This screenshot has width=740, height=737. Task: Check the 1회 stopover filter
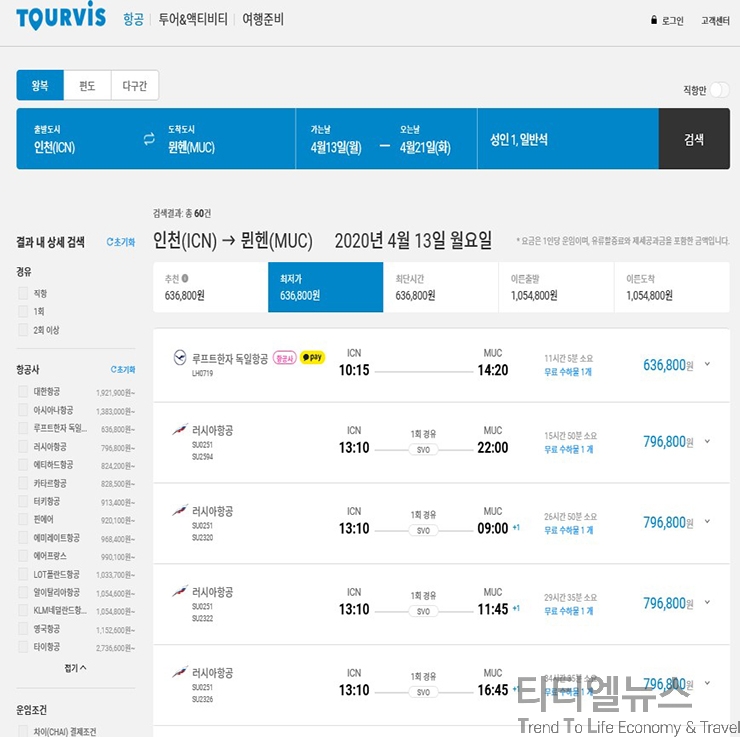click(x=23, y=311)
